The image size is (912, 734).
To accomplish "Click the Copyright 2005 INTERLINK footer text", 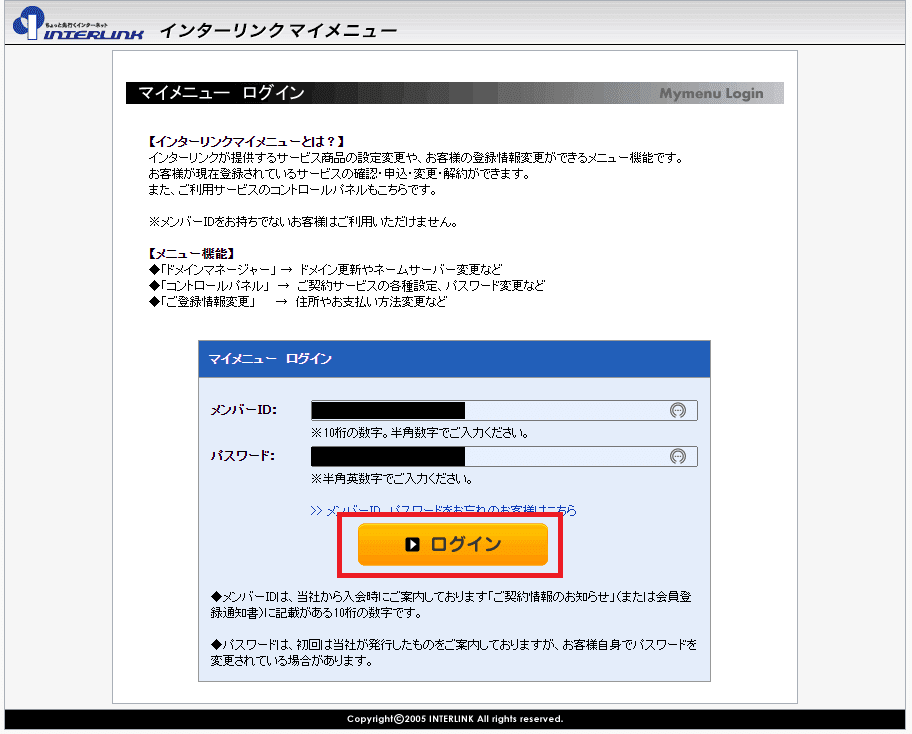I will [x=455, y=719].
